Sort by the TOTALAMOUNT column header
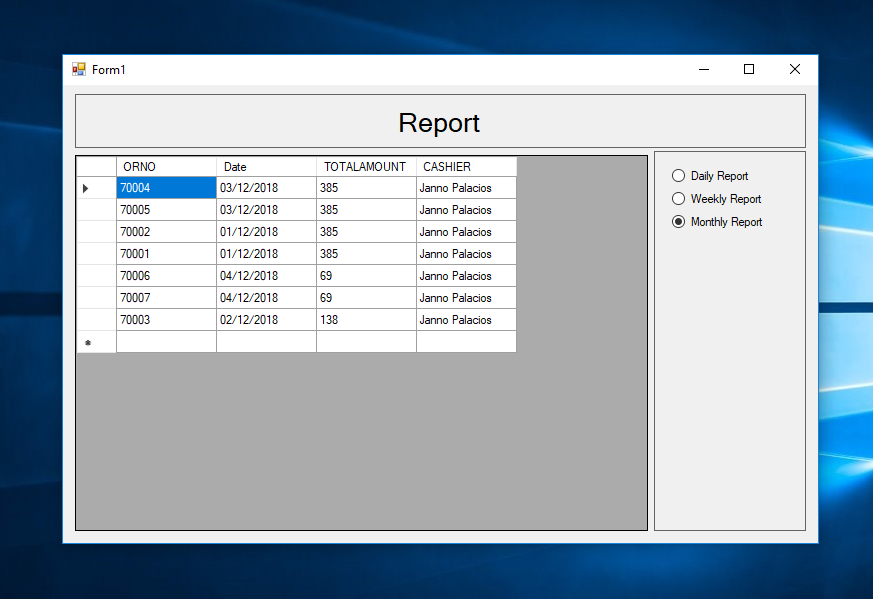The width and height of the screenshot is (873, 599). [x=366, y=167]
